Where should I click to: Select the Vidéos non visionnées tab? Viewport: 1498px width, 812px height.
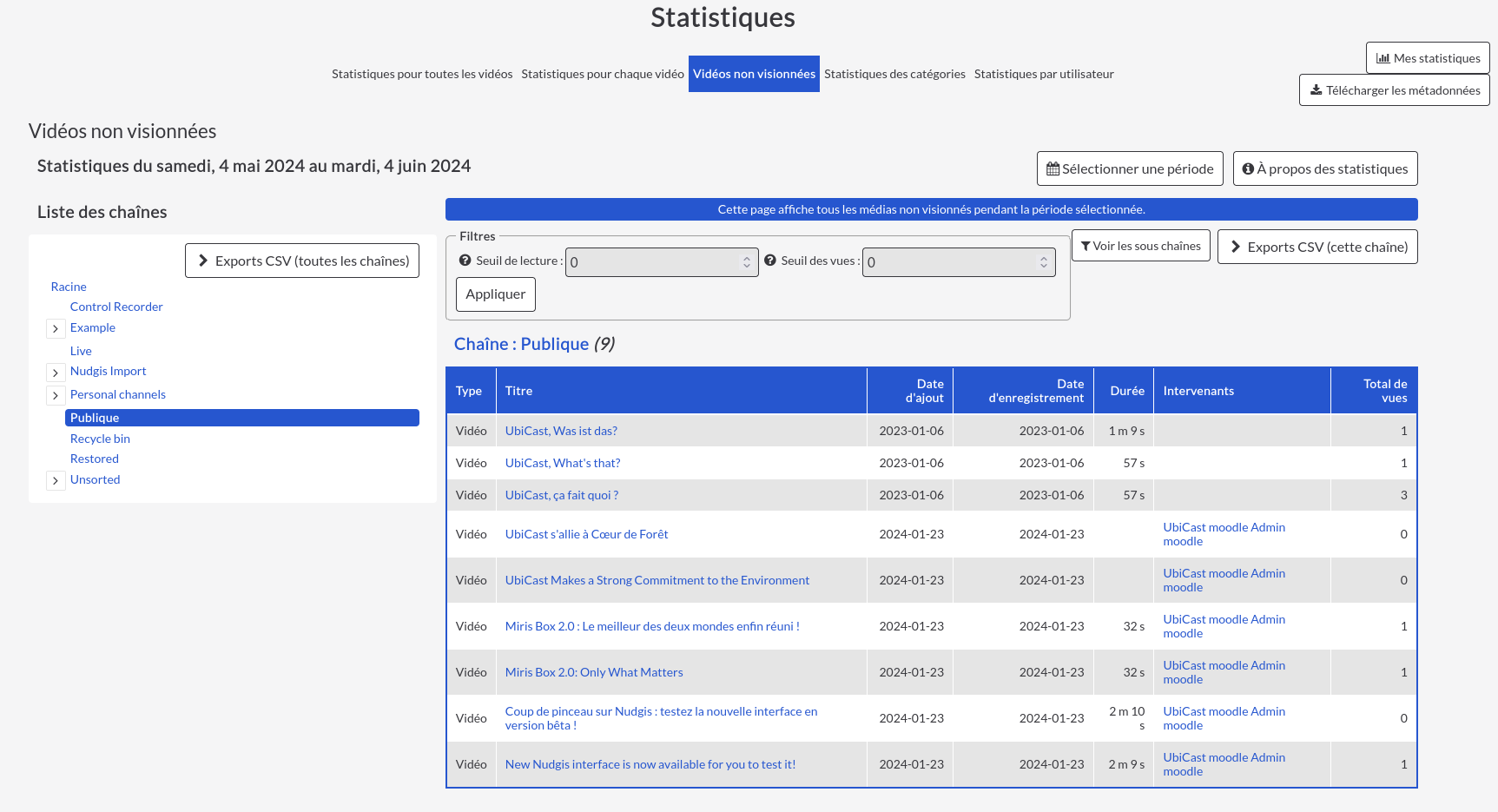pyautogui.click(x=754, y=74)
